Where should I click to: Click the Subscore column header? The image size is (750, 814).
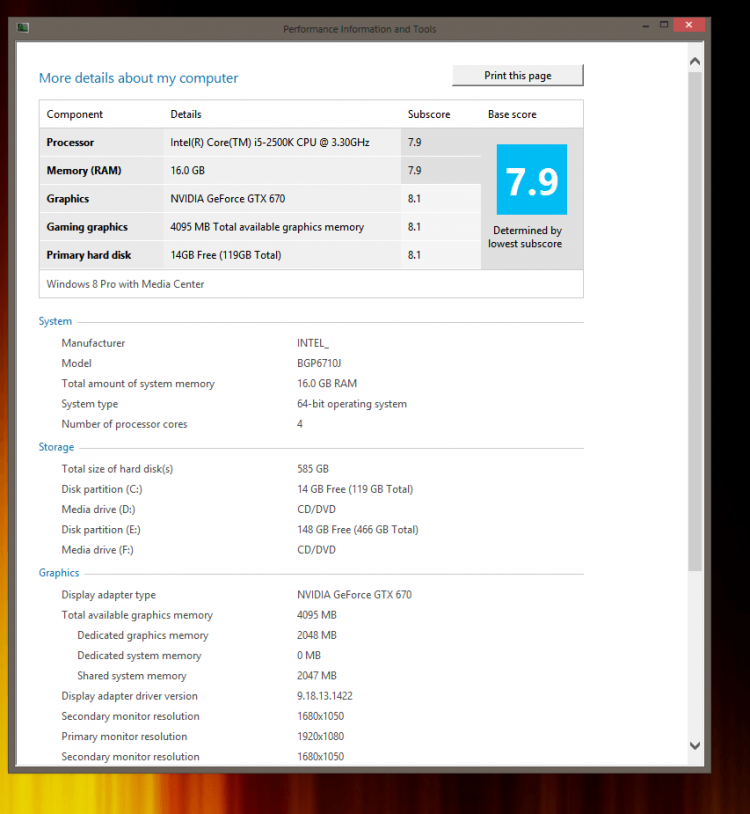pos(429,114)
